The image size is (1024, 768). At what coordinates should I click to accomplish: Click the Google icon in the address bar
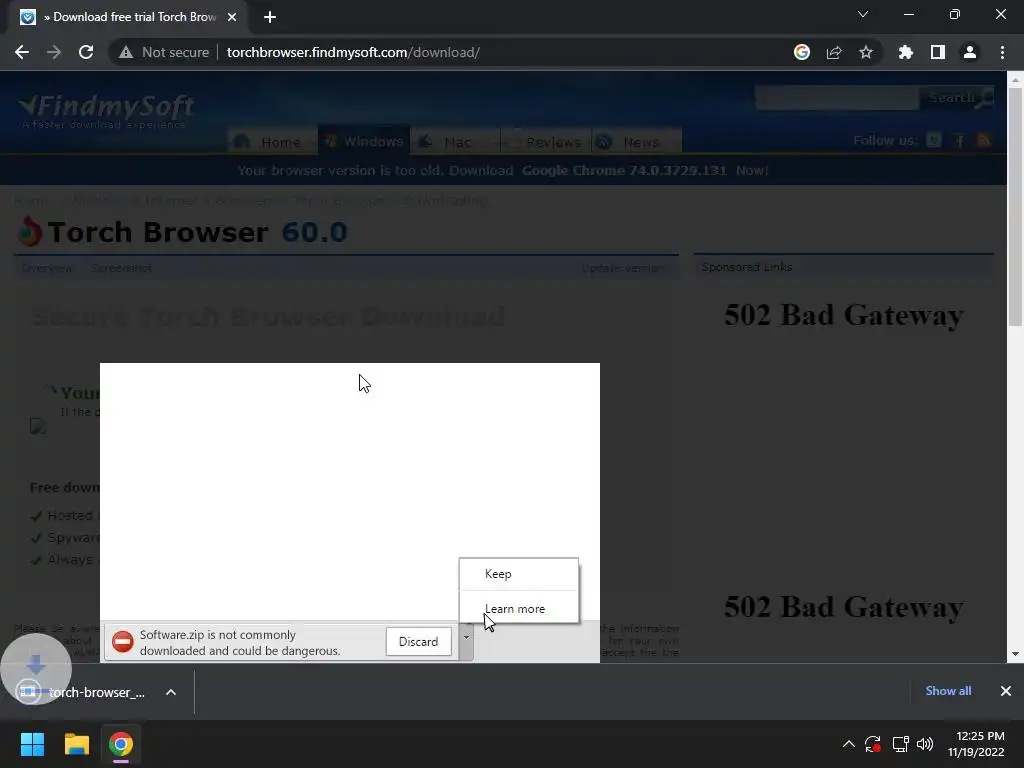(x=802, y=52)
